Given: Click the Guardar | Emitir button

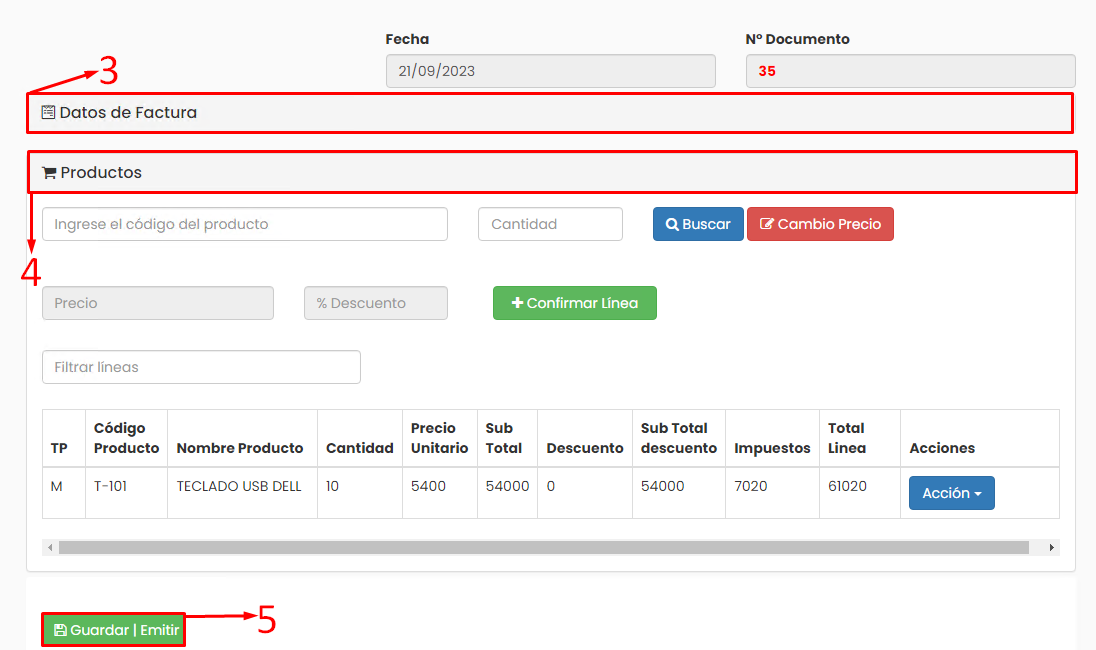Looking at the screenshot, I should [113, 630].
